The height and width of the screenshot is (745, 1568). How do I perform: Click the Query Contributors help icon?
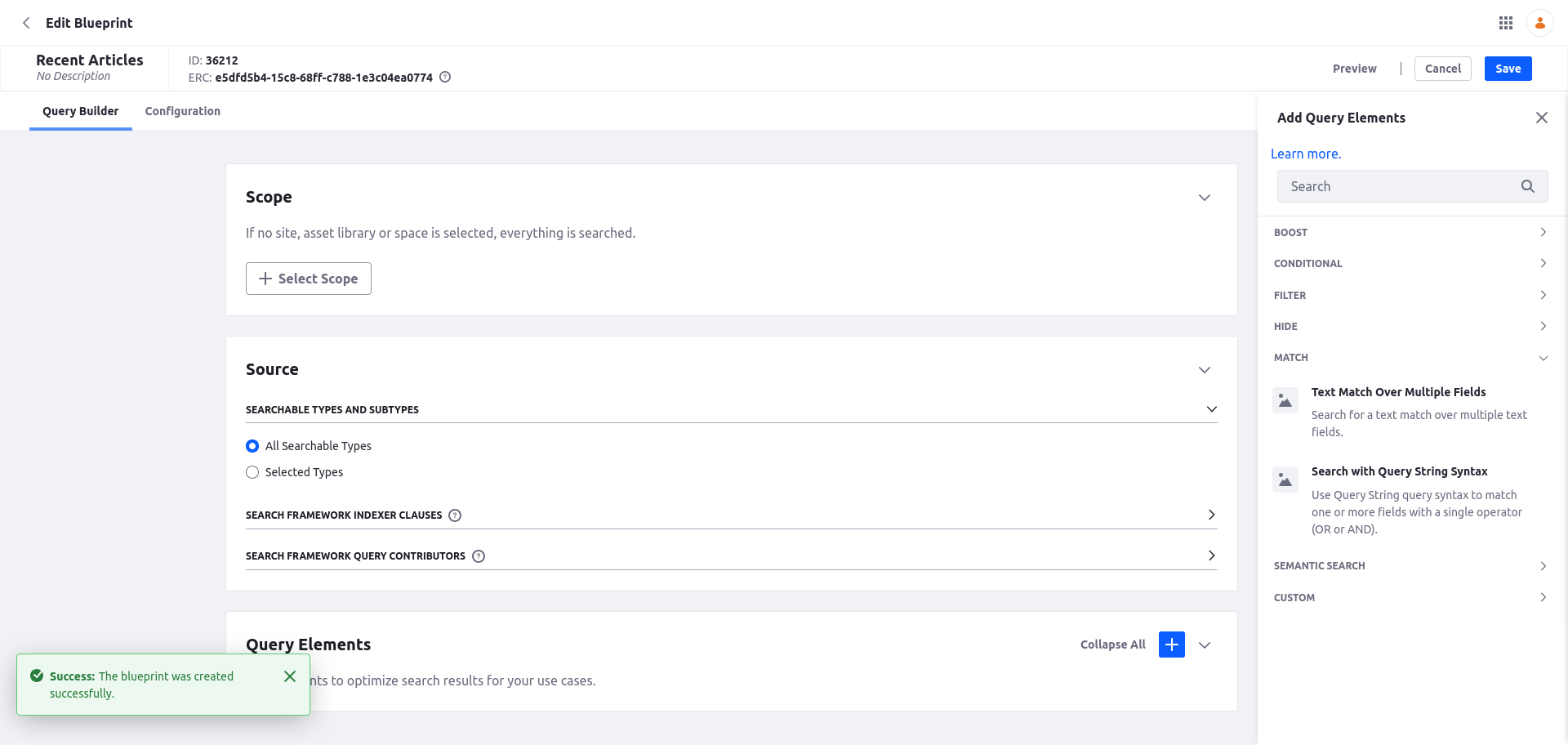tap(479, 556)
